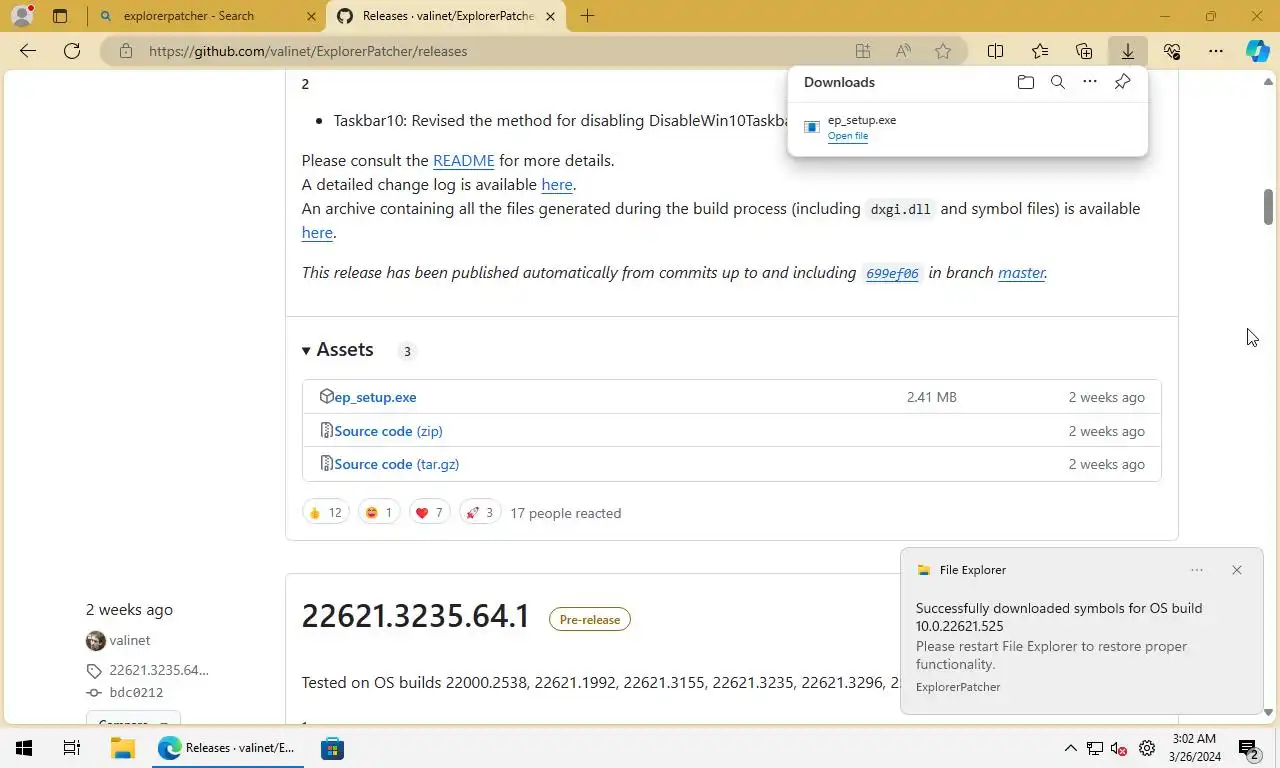
Task: Click the heart reaction 7
Action: pos(429,513)
